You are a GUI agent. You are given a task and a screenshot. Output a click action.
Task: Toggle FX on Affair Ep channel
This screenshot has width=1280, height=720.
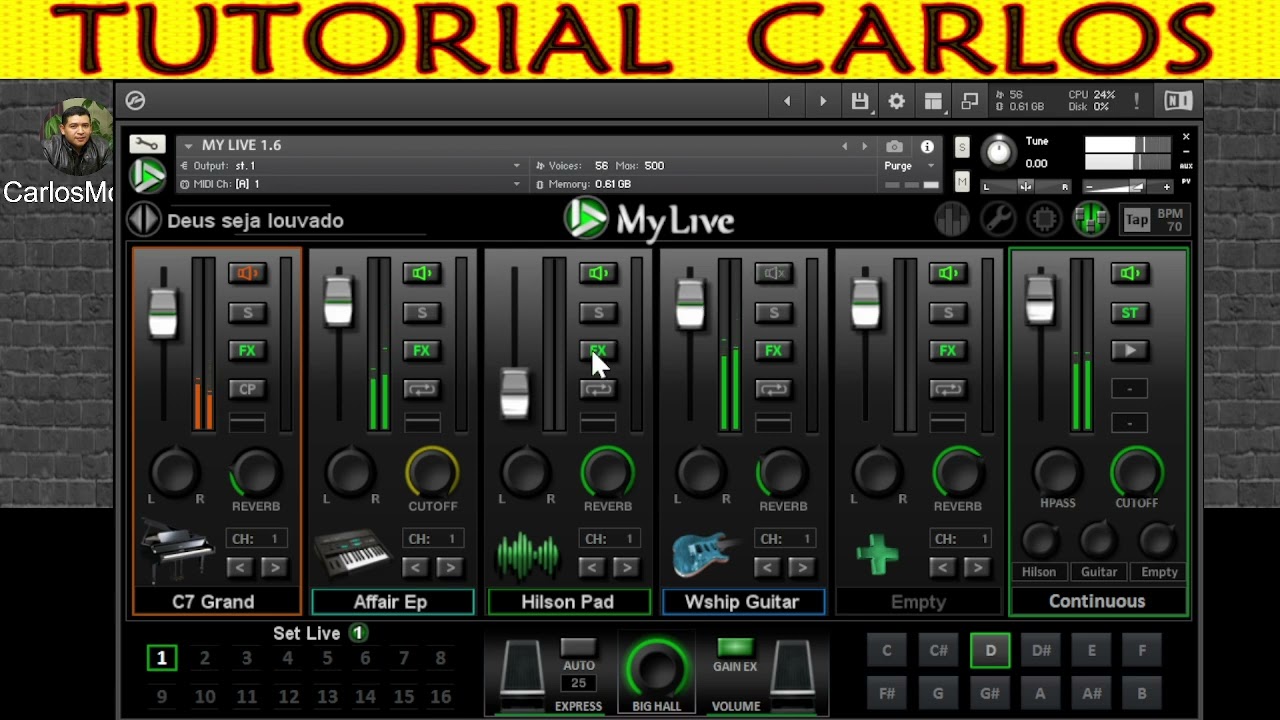[x=422, y=350]
